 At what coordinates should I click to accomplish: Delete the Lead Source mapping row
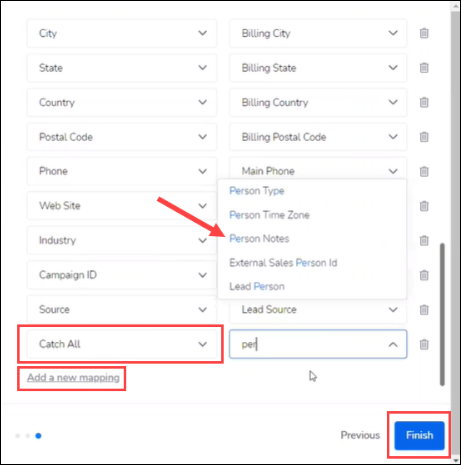424,310
